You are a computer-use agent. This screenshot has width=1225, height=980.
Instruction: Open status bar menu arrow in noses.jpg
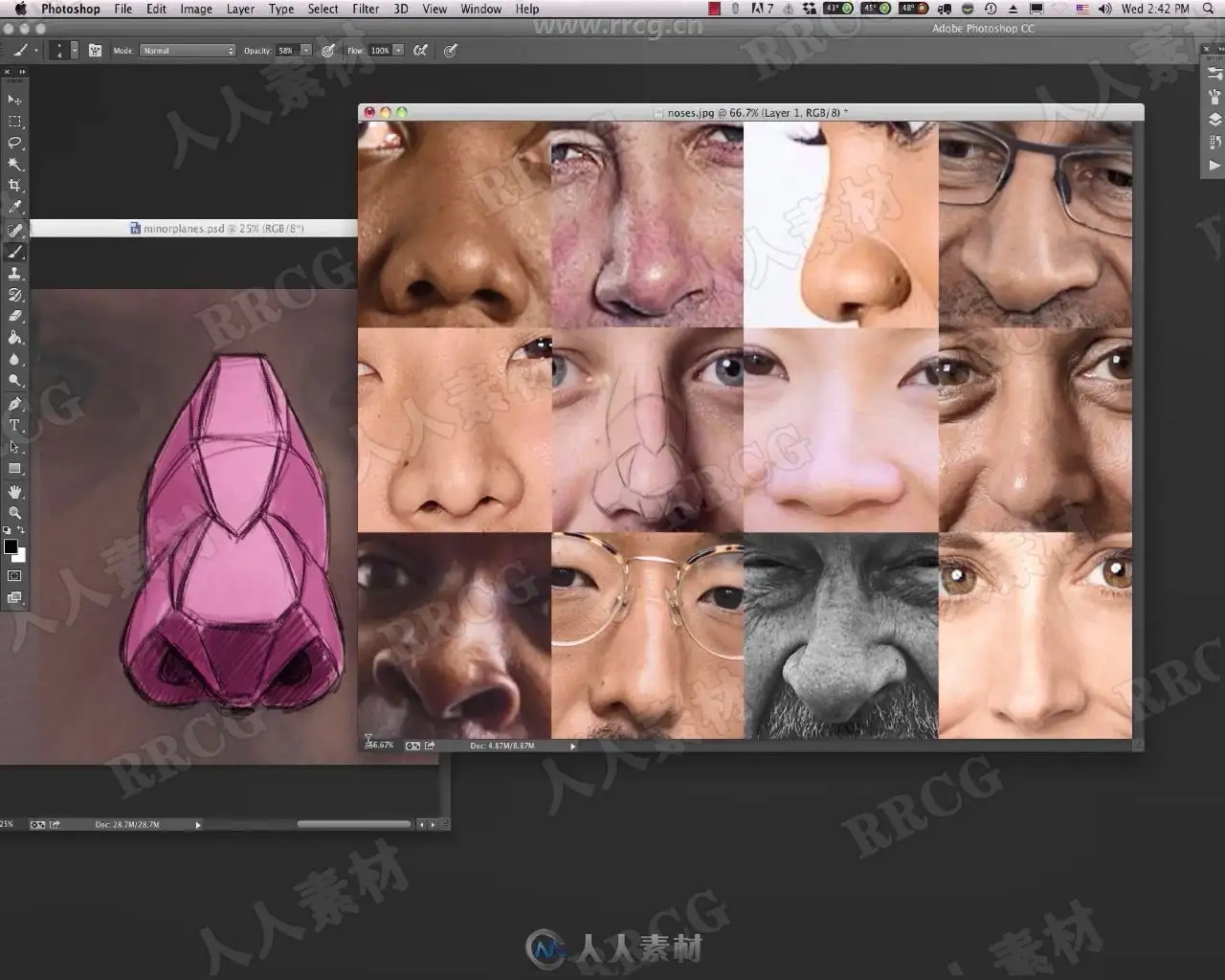572,746
